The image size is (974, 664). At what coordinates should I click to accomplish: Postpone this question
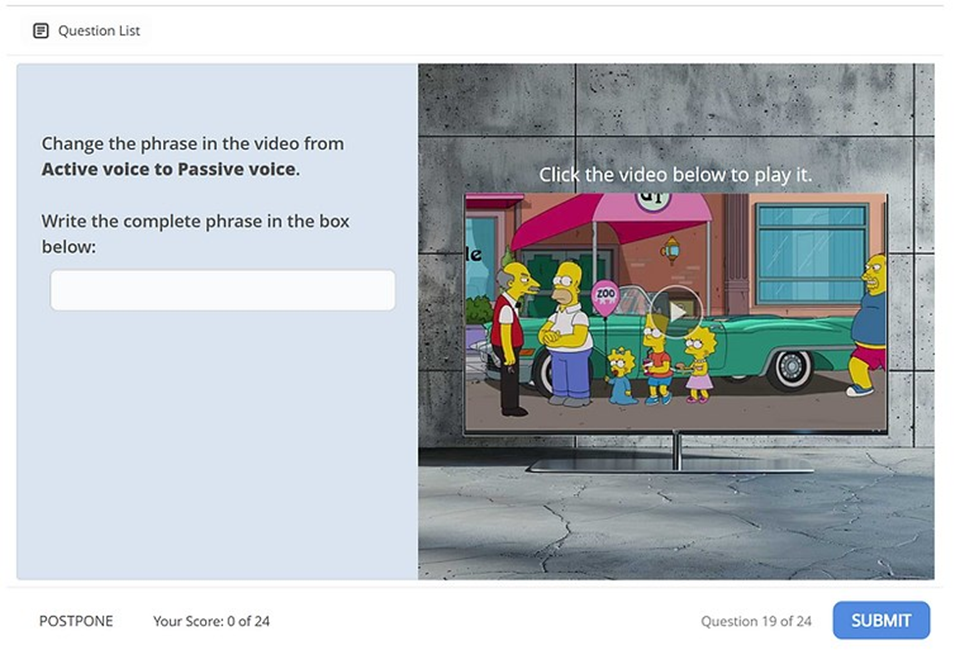pyautogui.click(x=76, y=621)
